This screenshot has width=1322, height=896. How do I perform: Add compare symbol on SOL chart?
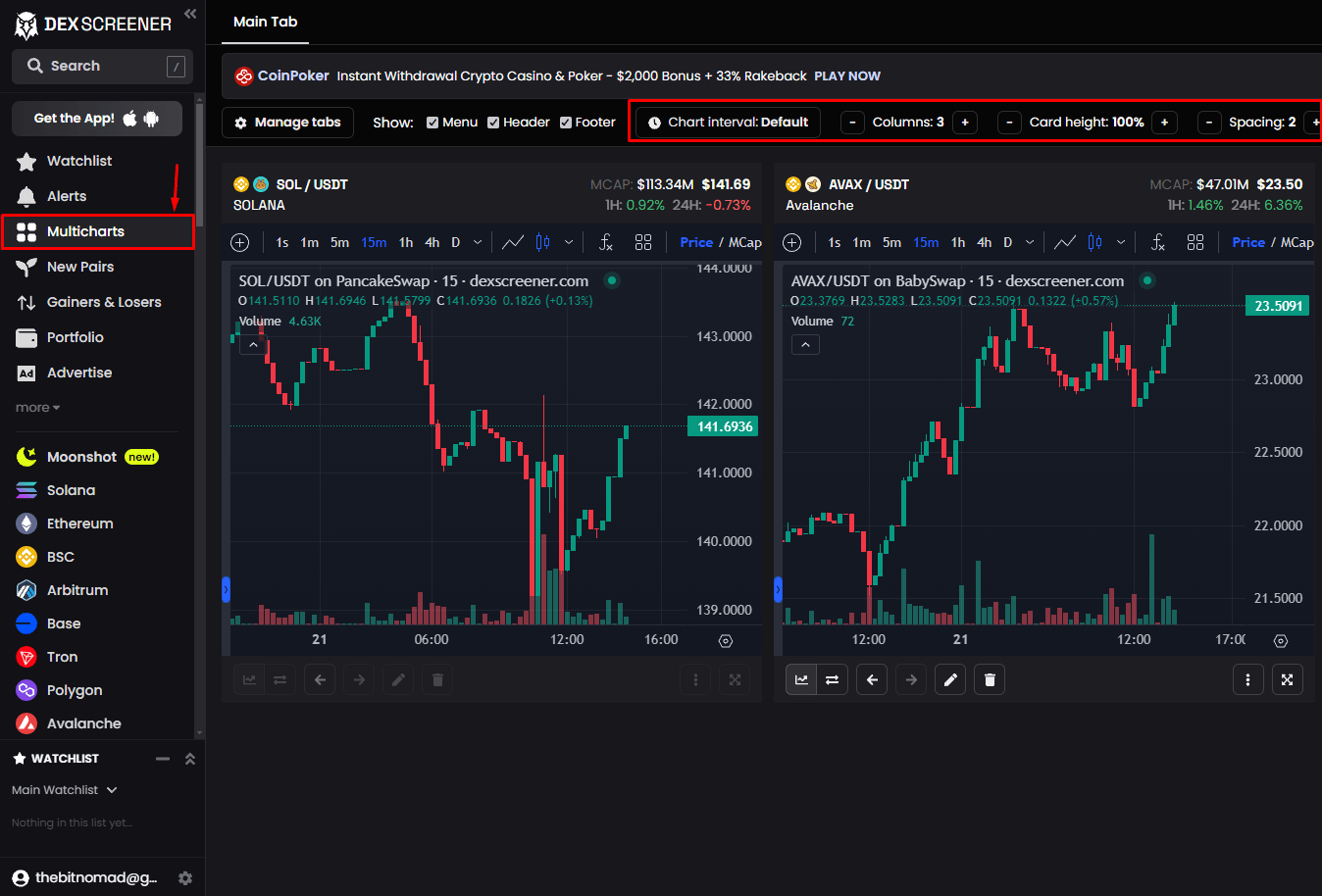[x=240, y=242]
